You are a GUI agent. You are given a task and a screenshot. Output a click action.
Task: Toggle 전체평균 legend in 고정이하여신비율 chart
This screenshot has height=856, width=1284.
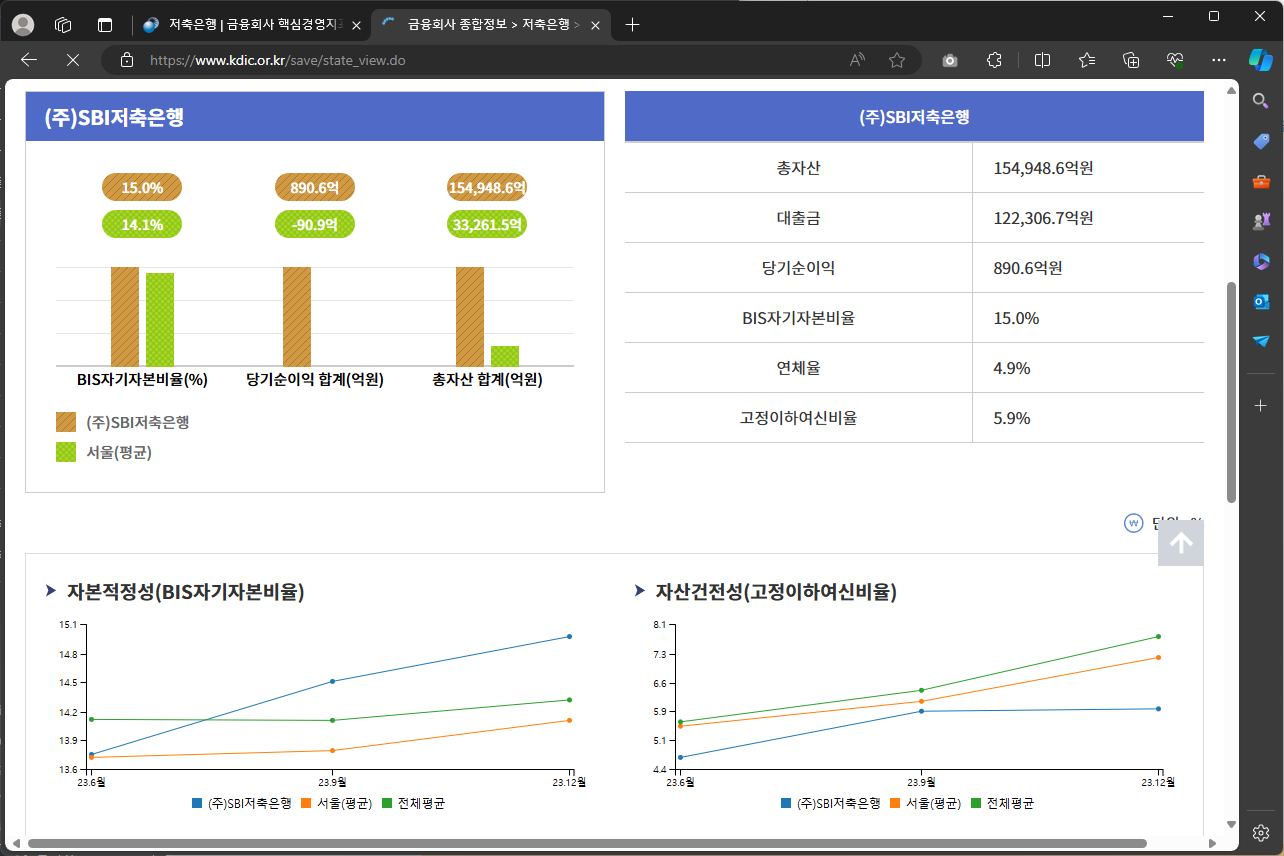point(1002,803)
